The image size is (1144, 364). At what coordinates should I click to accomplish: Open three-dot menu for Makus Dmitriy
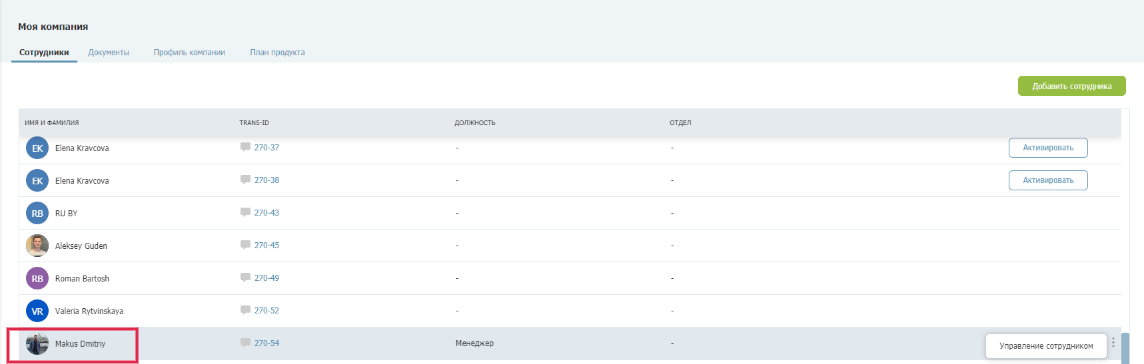click(1113, 343)
